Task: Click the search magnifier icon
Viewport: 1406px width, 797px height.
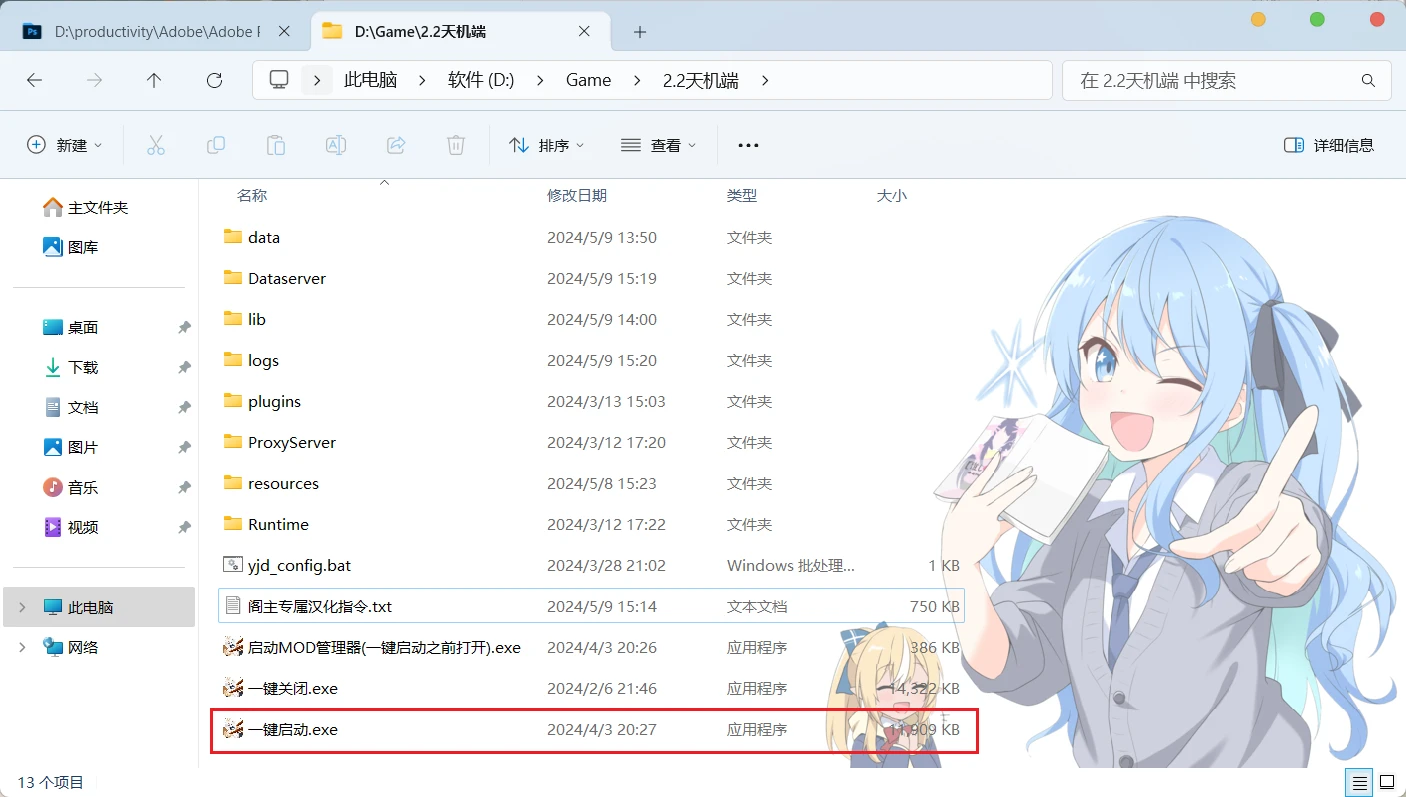Action: click(1368, 81)
